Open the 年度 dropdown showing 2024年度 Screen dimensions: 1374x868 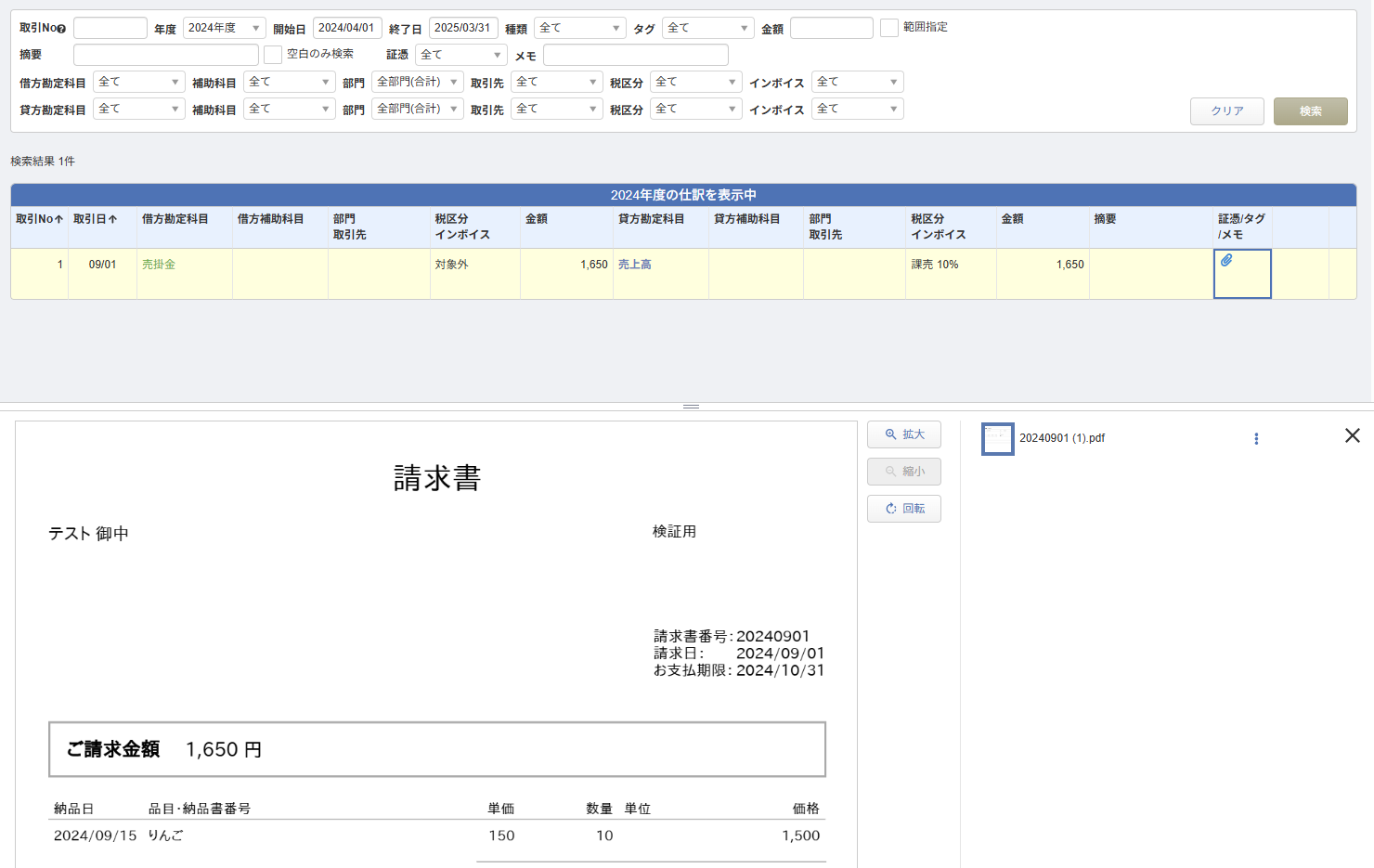(224, 28)
